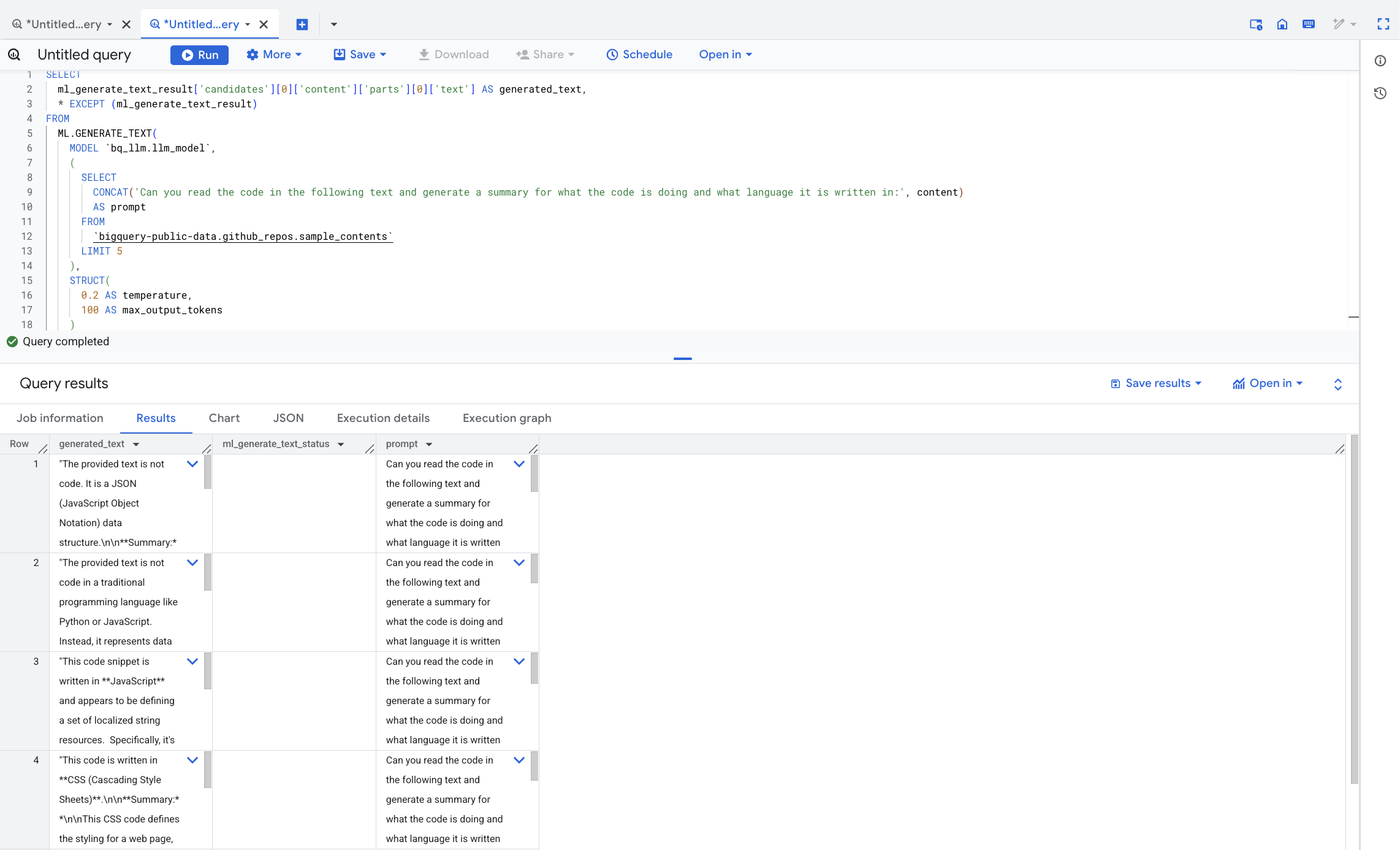Screen dimensions: 1400x850
Task: Open the JSON tab
Action: 288,418
